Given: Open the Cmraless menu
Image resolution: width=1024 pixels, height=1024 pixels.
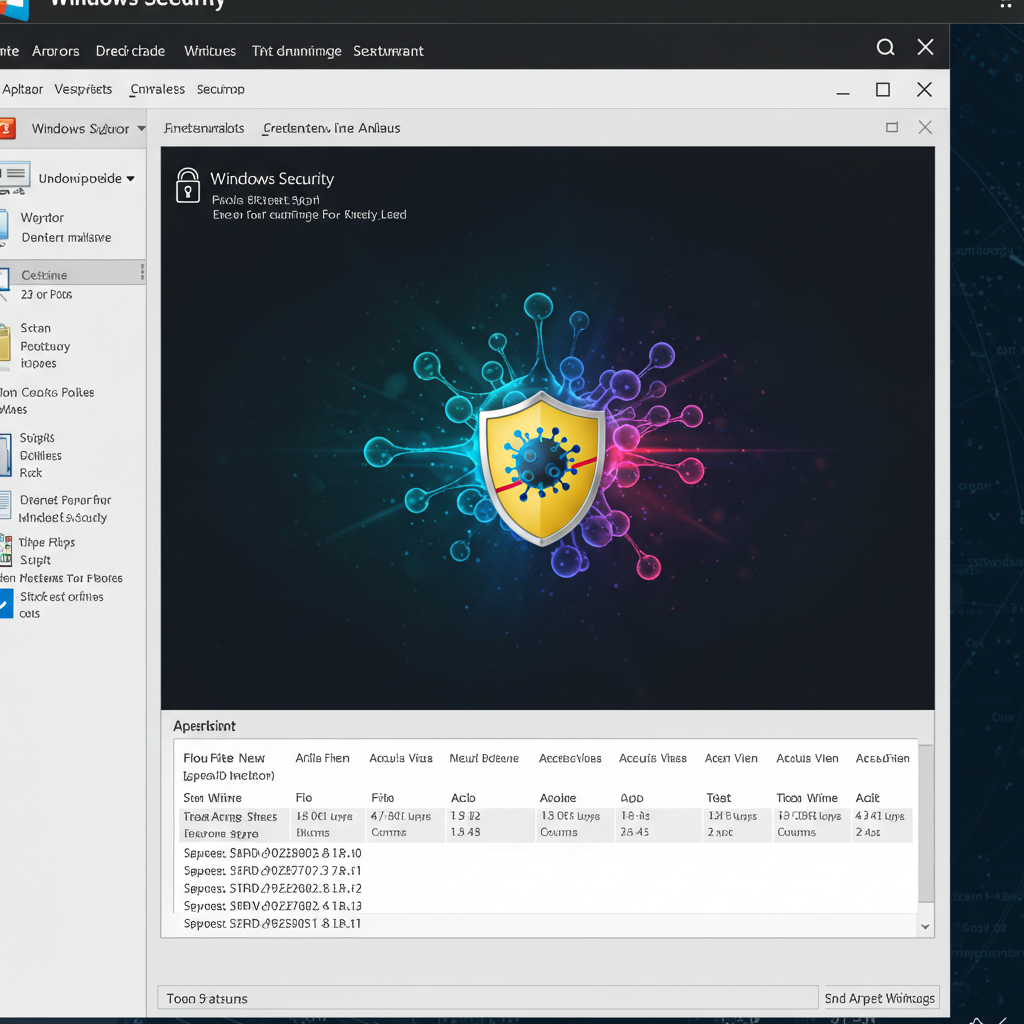Looking at the screenshot, I should 157,89.
